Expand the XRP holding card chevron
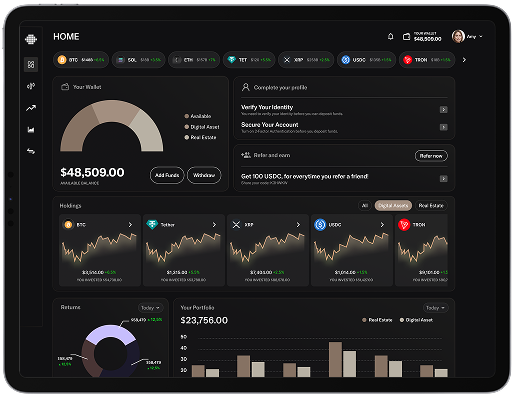 pos(298,225)
